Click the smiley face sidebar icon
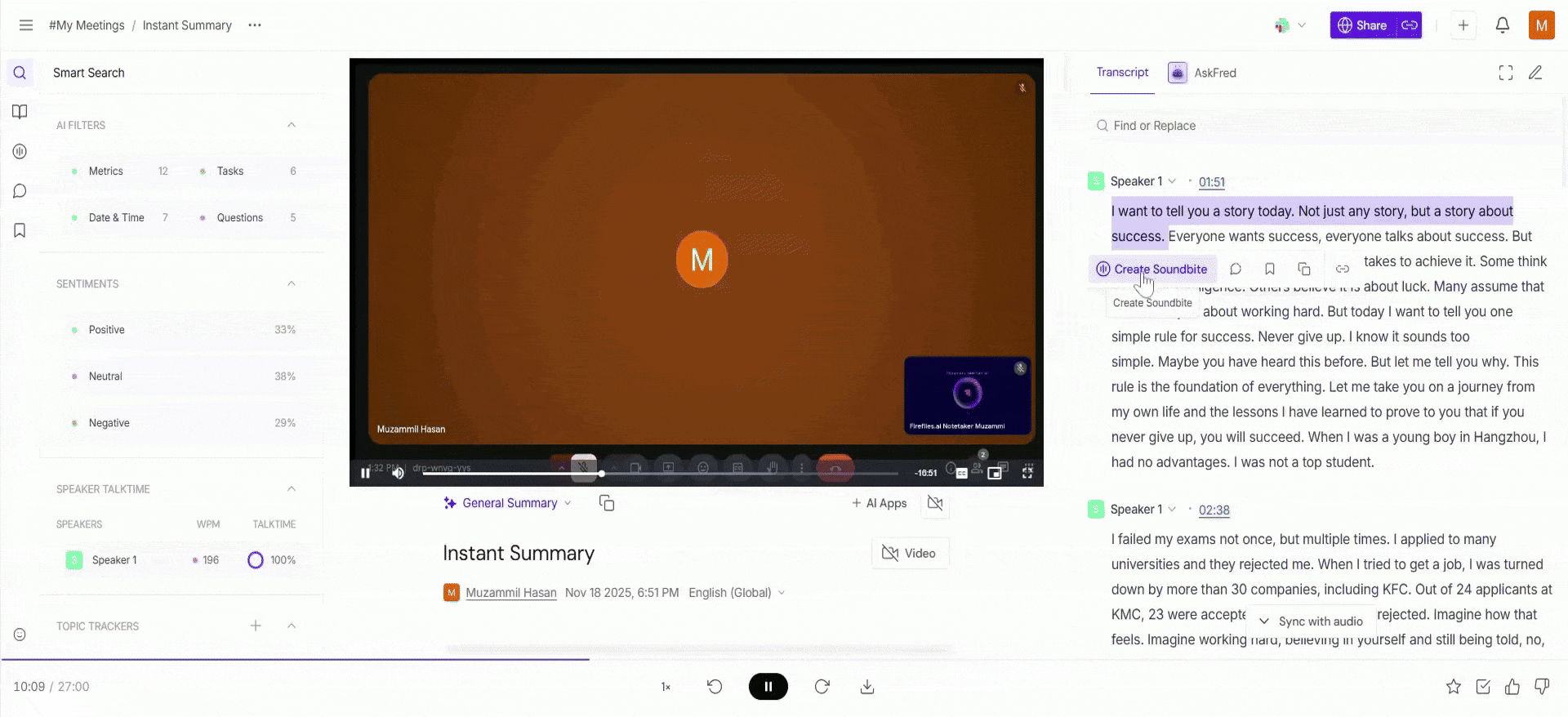The height and width of the screenshot is (717, 1568). pos(20,635)
